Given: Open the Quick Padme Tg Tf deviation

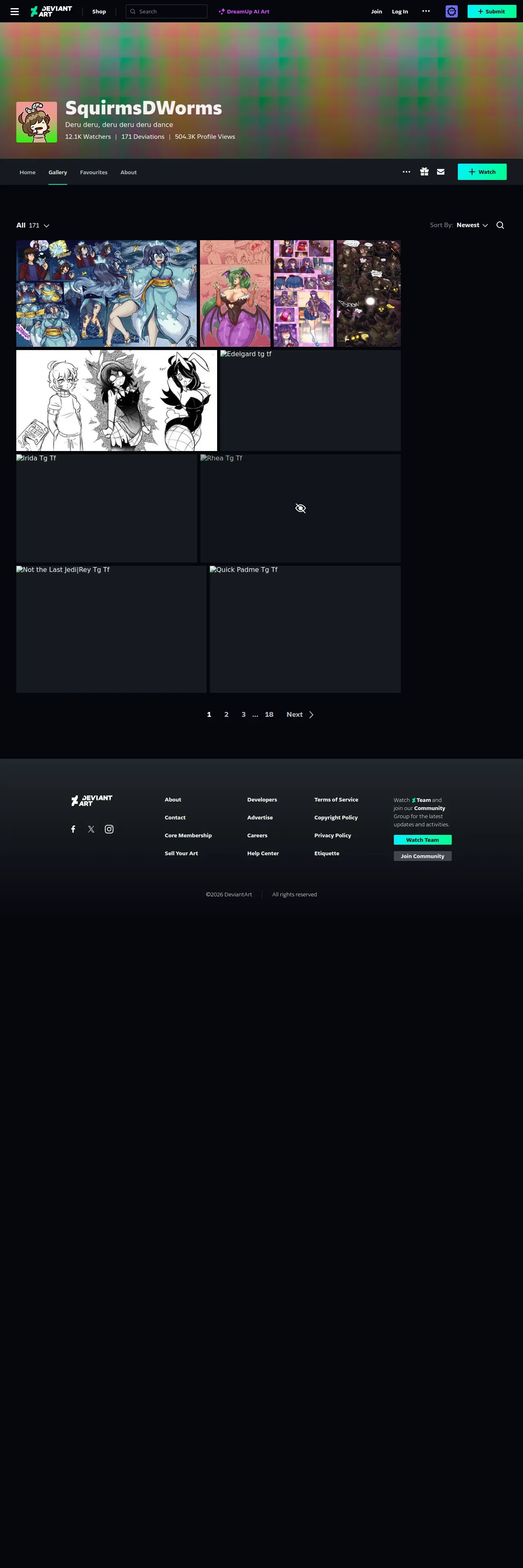Looking at the screenshot, I should click(305, 629).
